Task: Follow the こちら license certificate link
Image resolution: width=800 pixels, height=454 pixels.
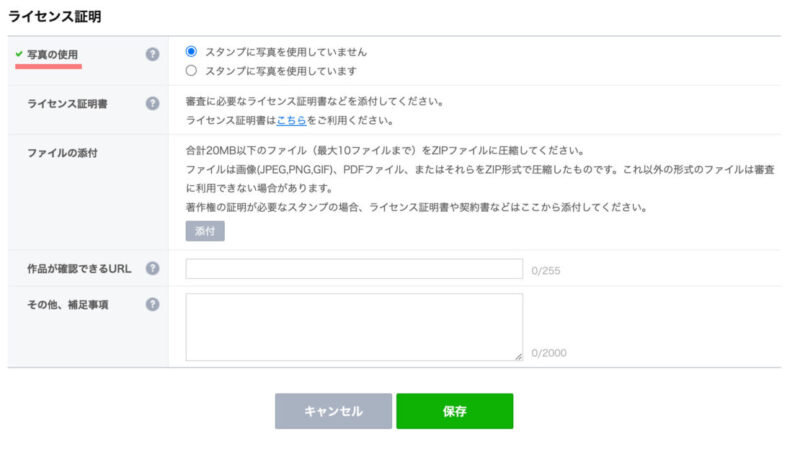Action: (291, 120)
